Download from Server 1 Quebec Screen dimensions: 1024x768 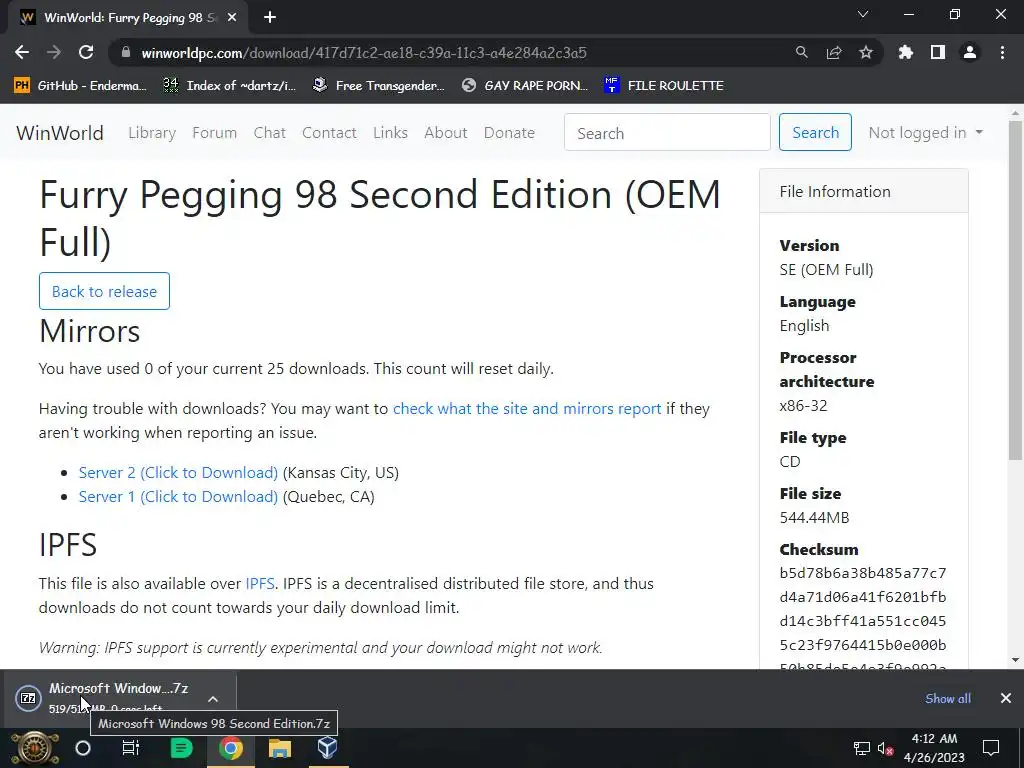click(x=178, y=497)
